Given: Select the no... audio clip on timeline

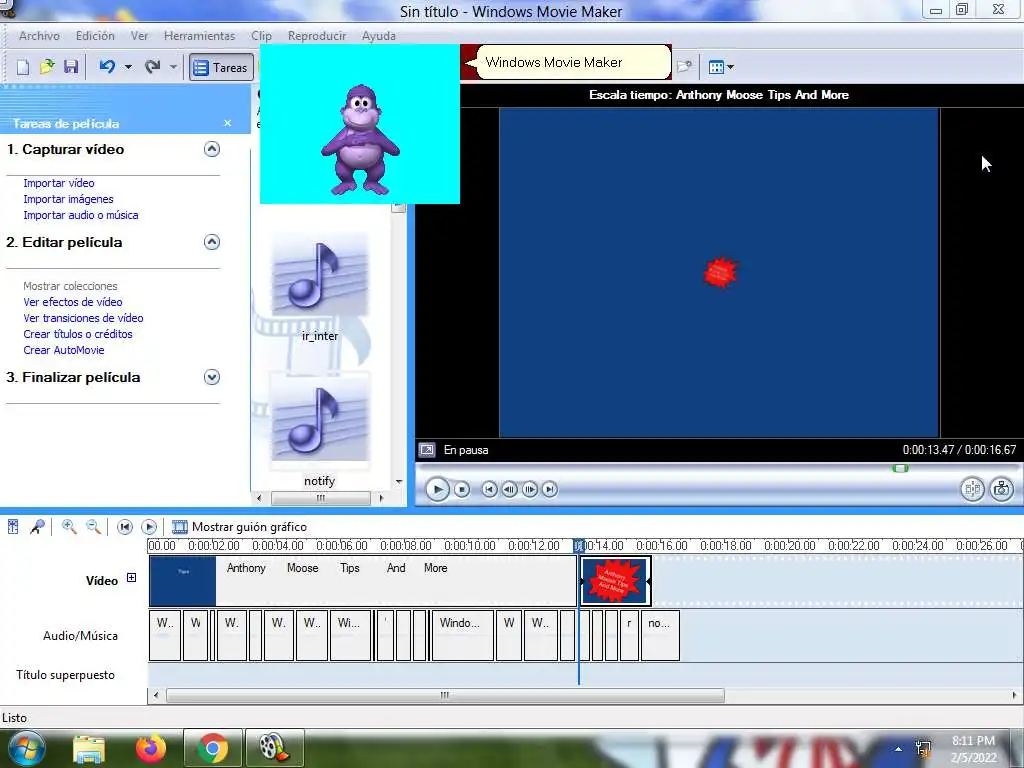Looking at the screenshot, I should click(660, 635).
